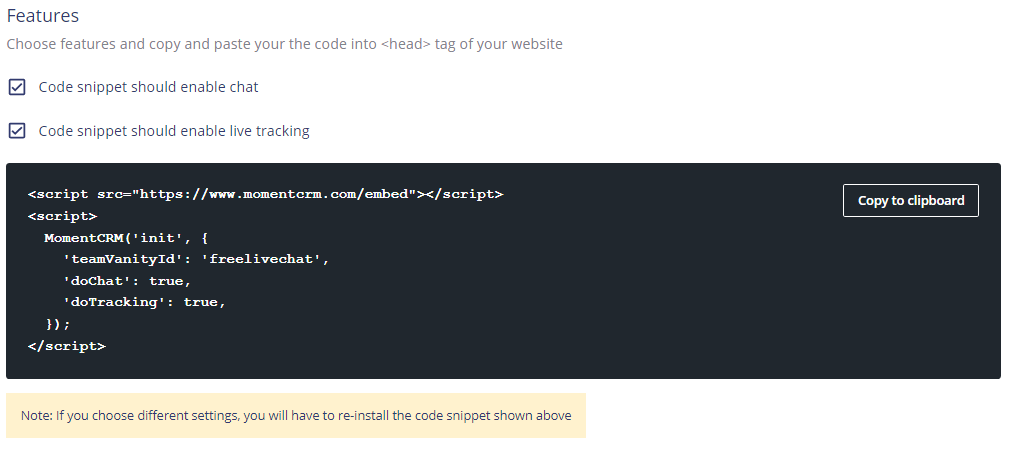Click the <head> tag mention in description
Image resolution: width=1012 pixels, height=462 pixels.
tap(404, 44)
